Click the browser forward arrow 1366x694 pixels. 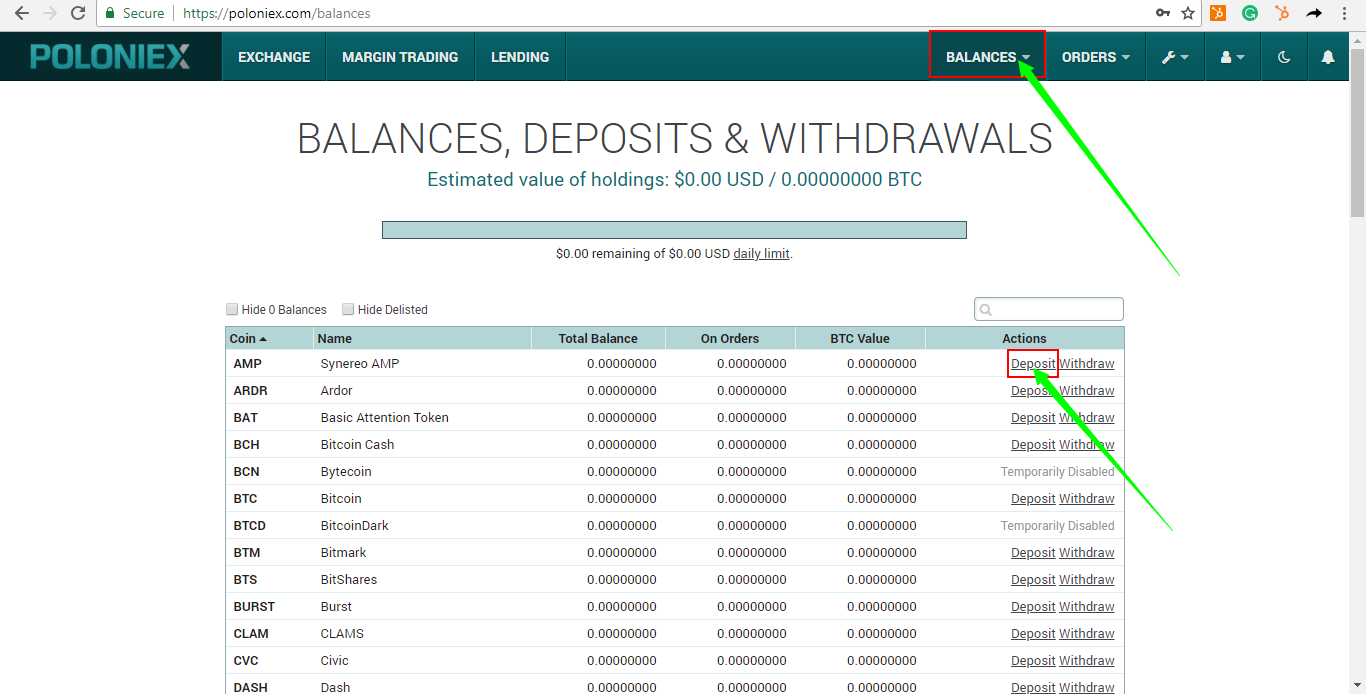click(x=50, y=14)
